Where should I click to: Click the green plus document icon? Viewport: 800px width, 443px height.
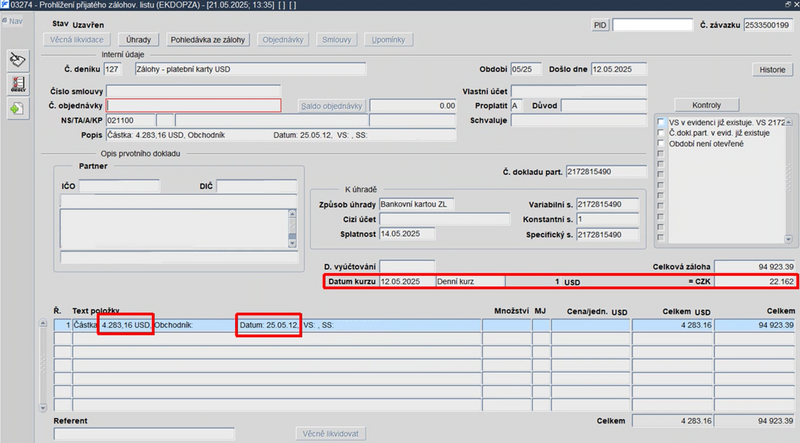point(18,108)
